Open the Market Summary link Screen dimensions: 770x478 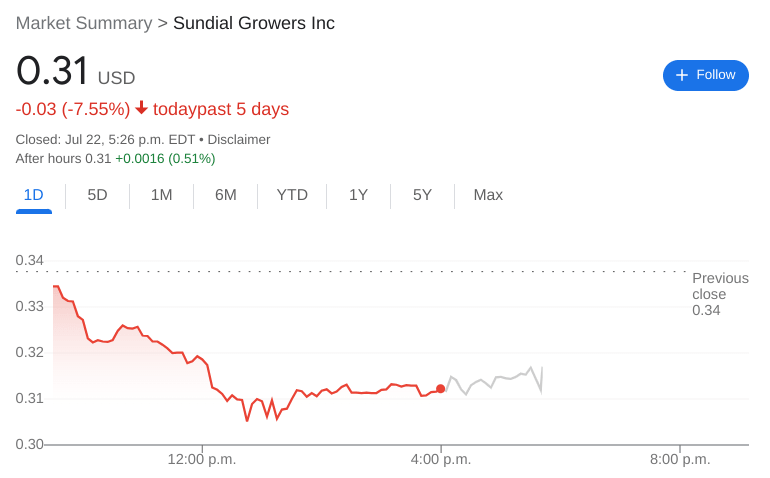click(84, 23)
